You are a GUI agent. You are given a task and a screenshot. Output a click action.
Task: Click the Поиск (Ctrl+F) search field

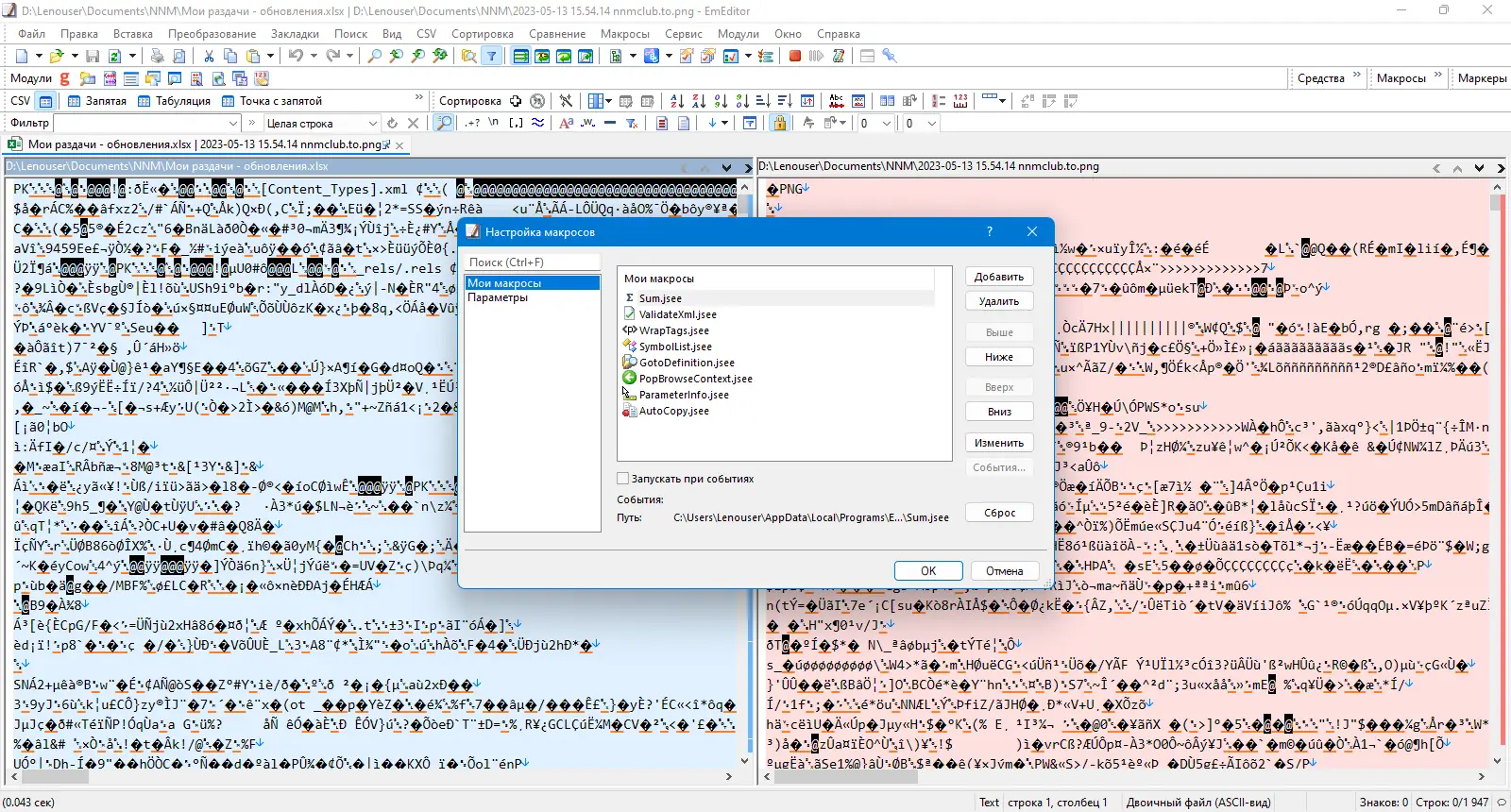(533, 262)
